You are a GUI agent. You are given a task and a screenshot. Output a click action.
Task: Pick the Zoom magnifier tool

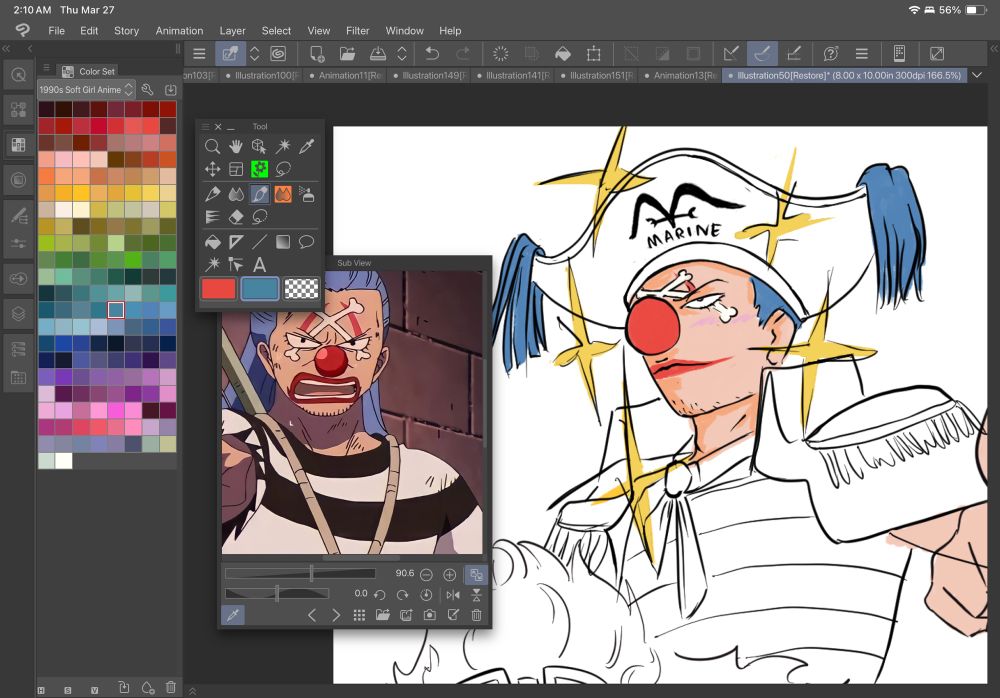[x=212, y=146]
